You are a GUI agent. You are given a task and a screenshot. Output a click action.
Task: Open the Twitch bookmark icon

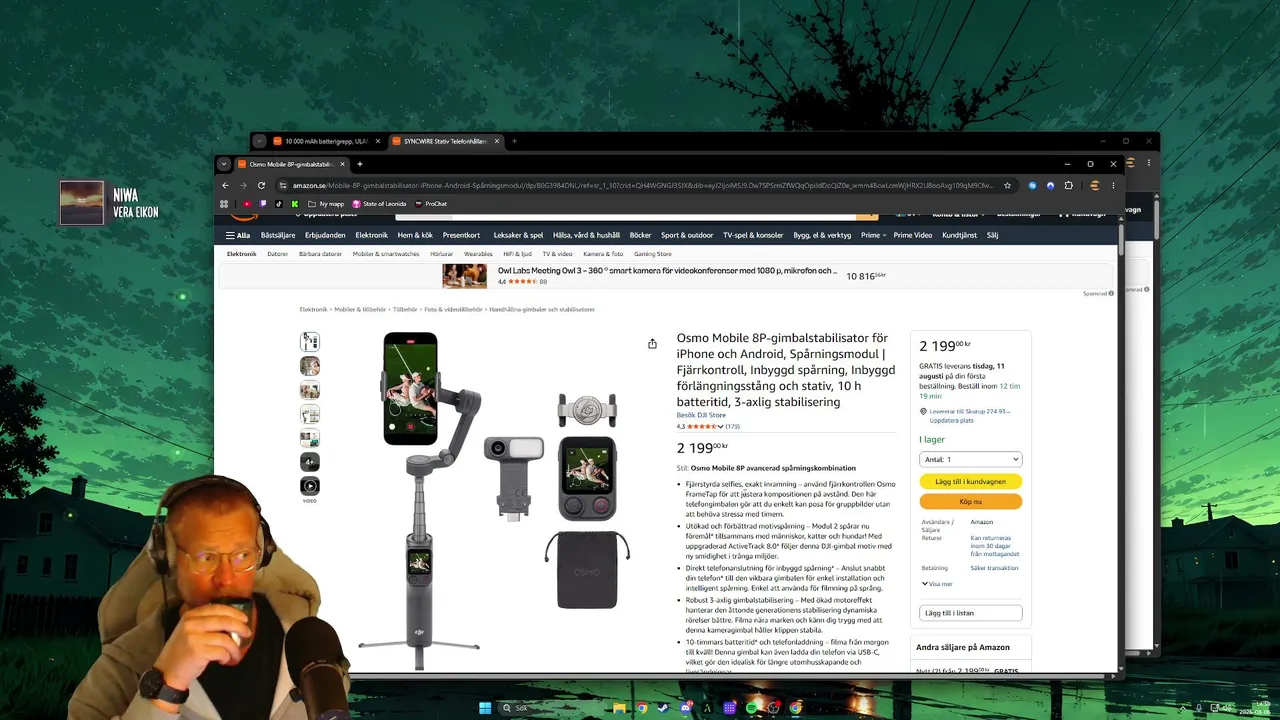coord(263,204)
